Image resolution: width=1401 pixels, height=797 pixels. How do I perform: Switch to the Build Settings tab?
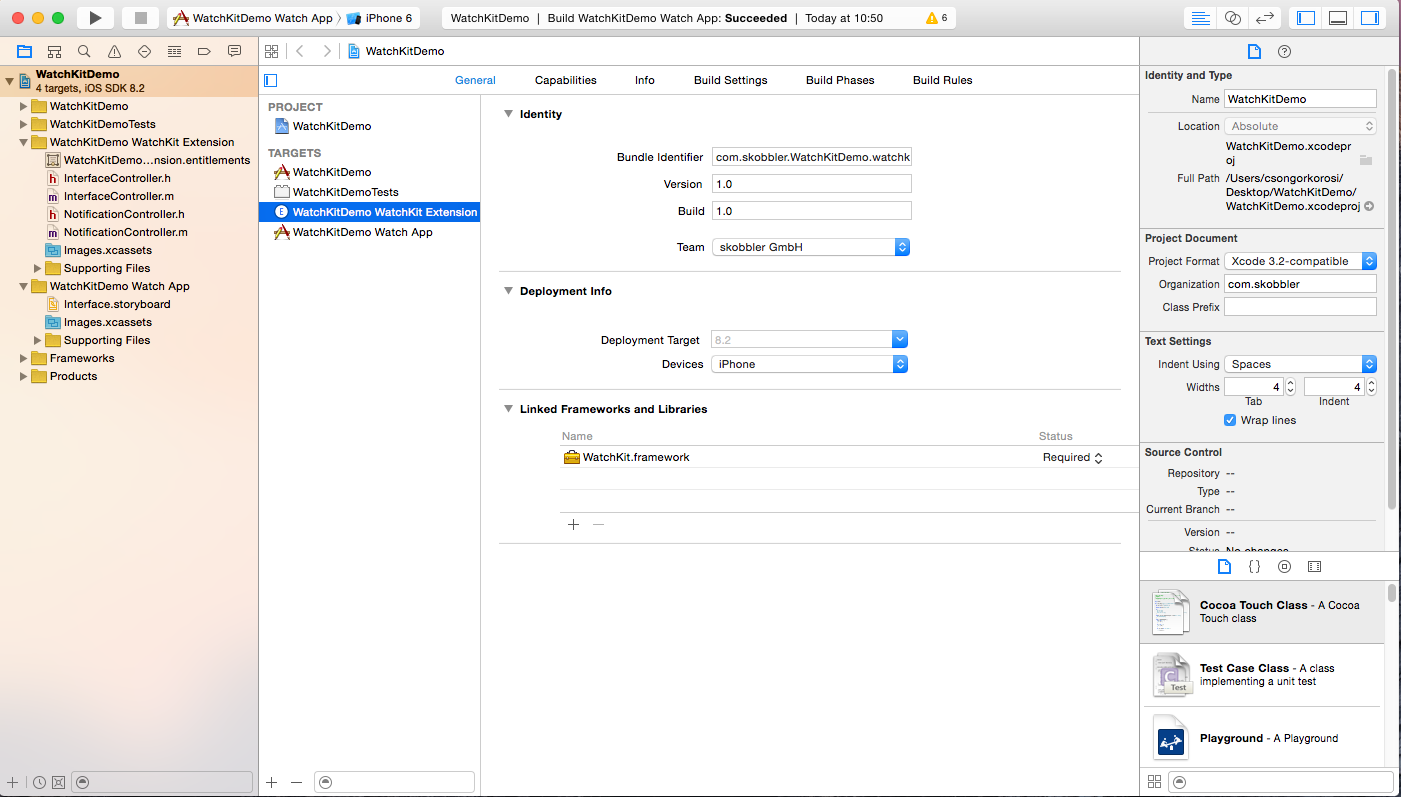click(x=730, y=80)
